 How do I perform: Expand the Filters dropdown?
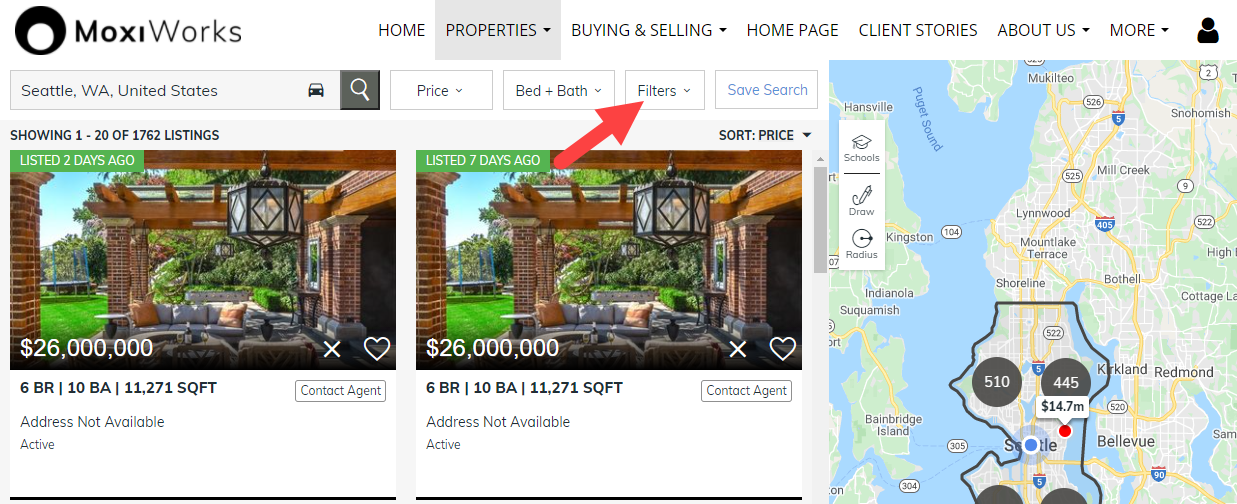(x=664, y=90)
